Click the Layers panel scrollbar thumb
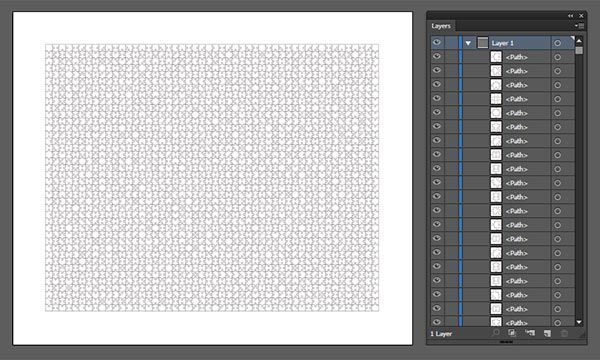Viewport: 600px width, 360px height. point(579,50)
